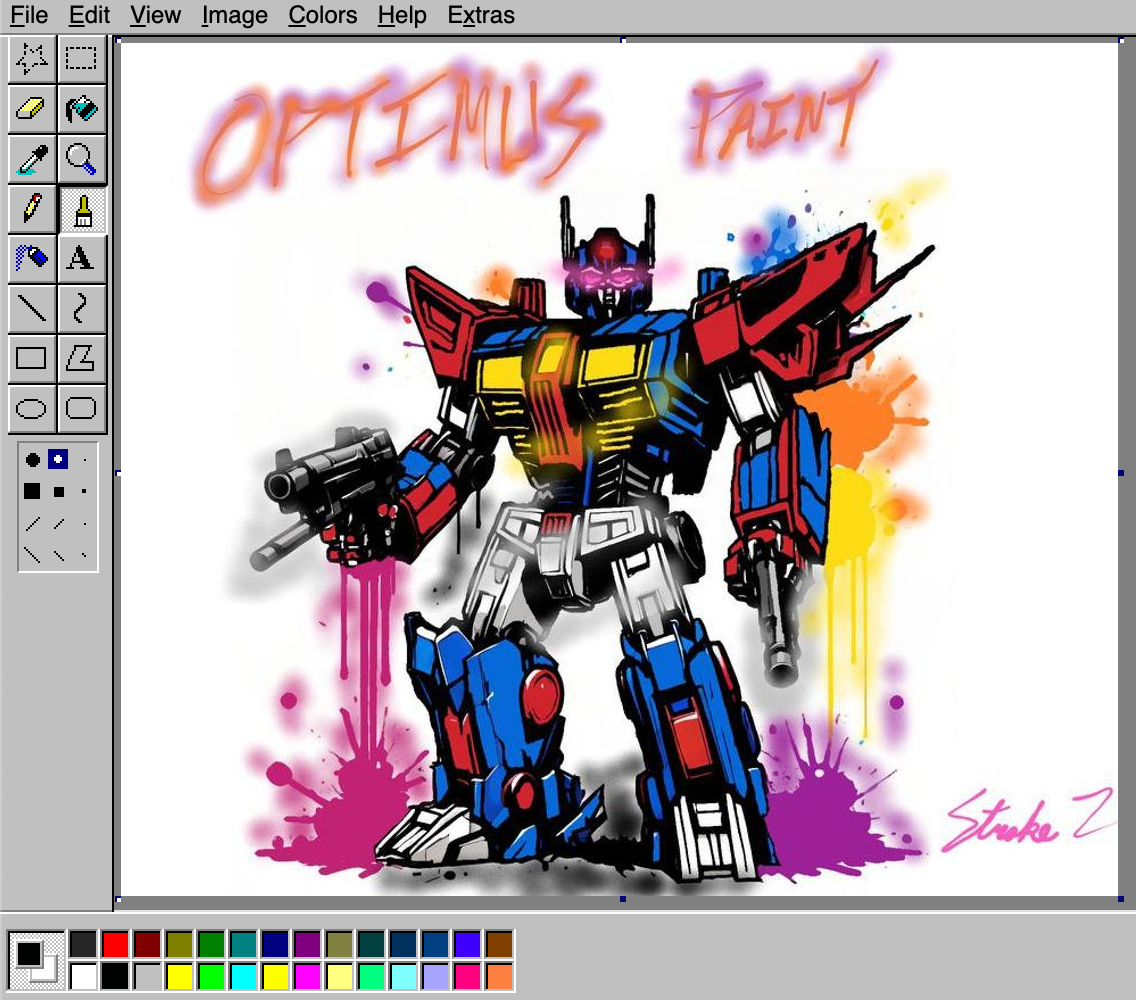Choose the Fill with color tool
The image size is (1136, 1000).
(82, 108)
